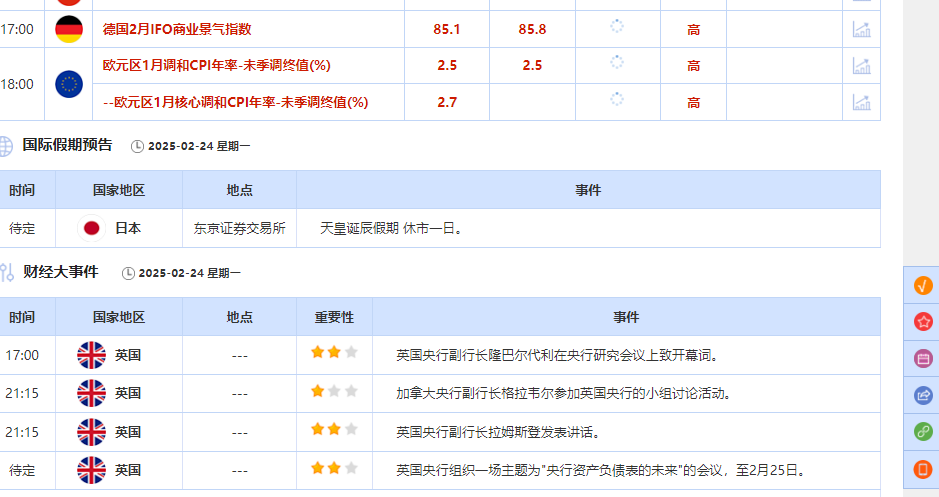Click the orange mobile phone sidebar icon
Image resolution: width=939 pixels, height=497 pixels.
(922, 468)
